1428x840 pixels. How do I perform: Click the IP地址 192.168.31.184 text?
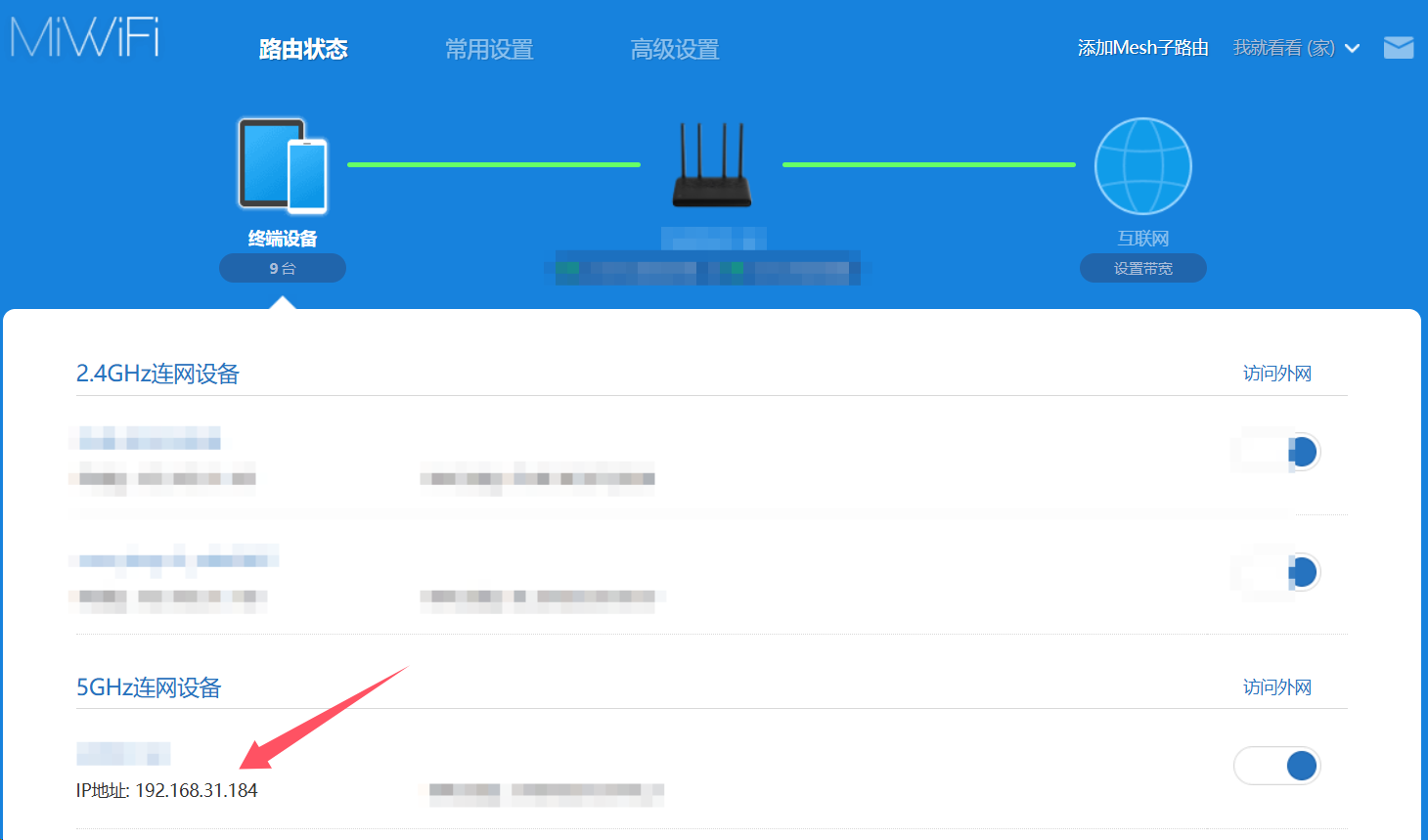tap(167, 790)
